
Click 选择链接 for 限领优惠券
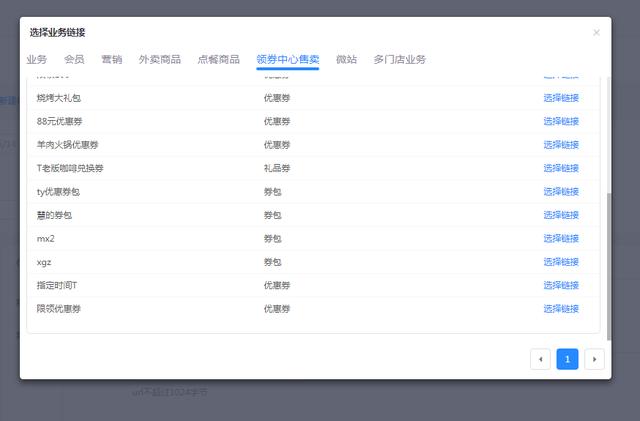coord(561,309)
